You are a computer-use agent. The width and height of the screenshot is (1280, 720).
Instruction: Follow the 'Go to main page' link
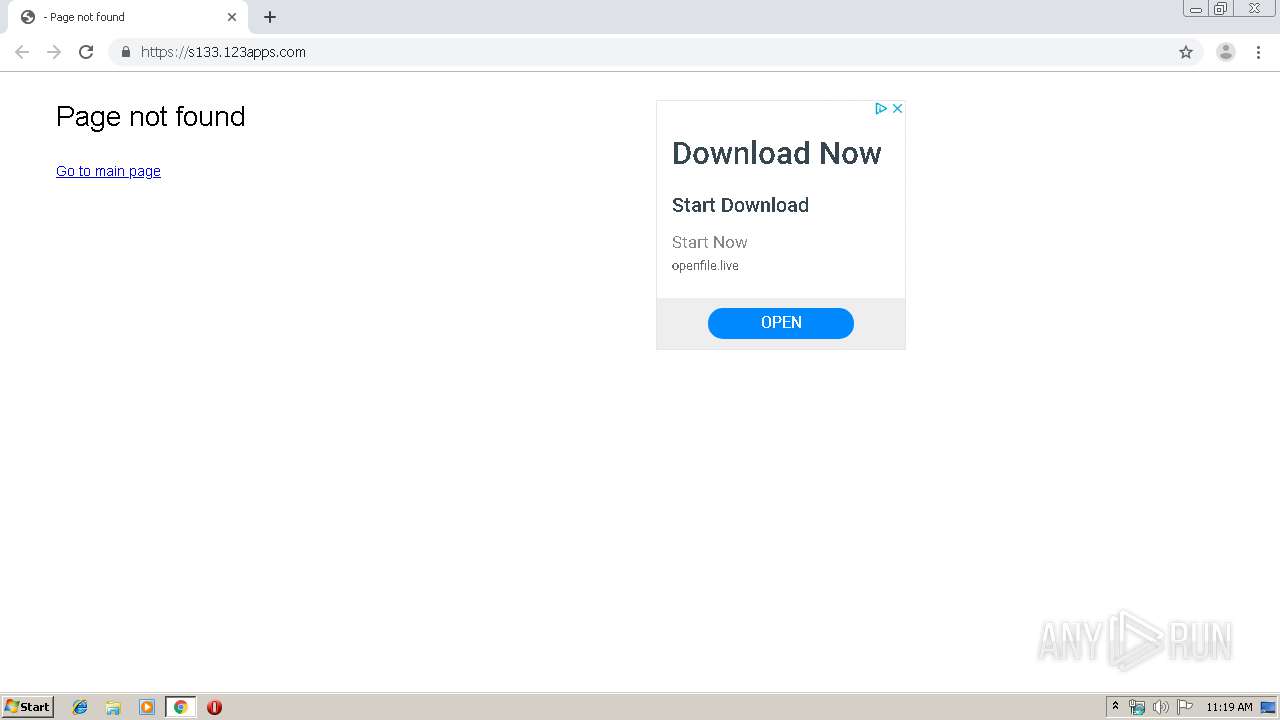108,171
